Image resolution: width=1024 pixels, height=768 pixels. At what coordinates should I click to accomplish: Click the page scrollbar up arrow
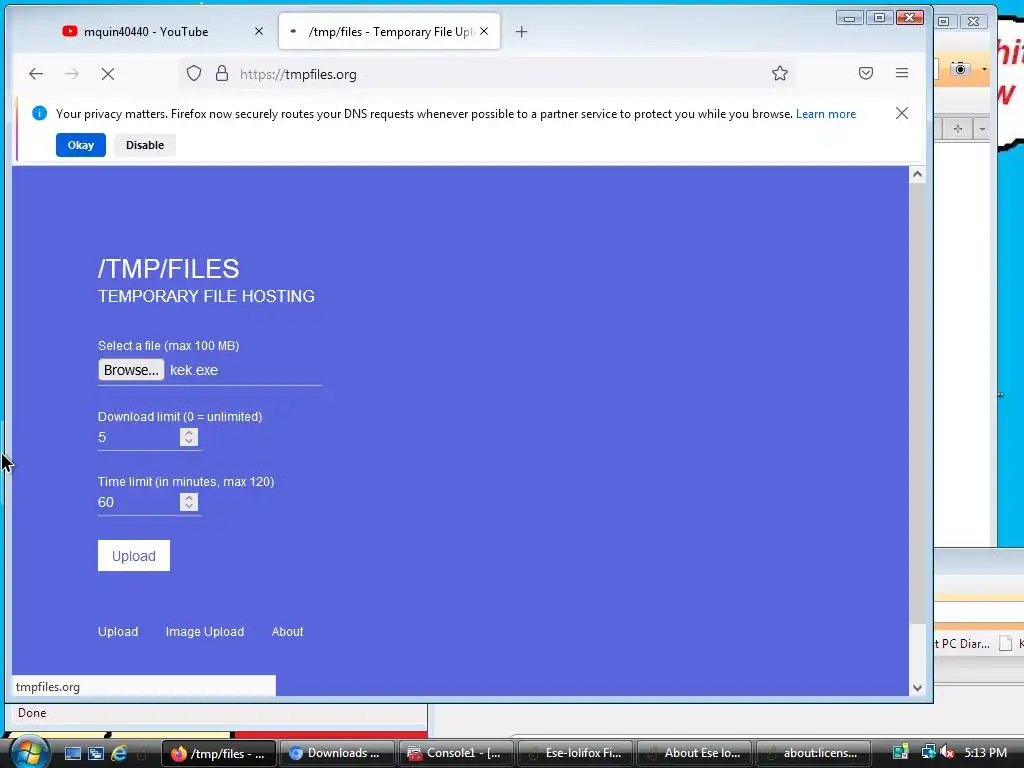tap(918, 174)
